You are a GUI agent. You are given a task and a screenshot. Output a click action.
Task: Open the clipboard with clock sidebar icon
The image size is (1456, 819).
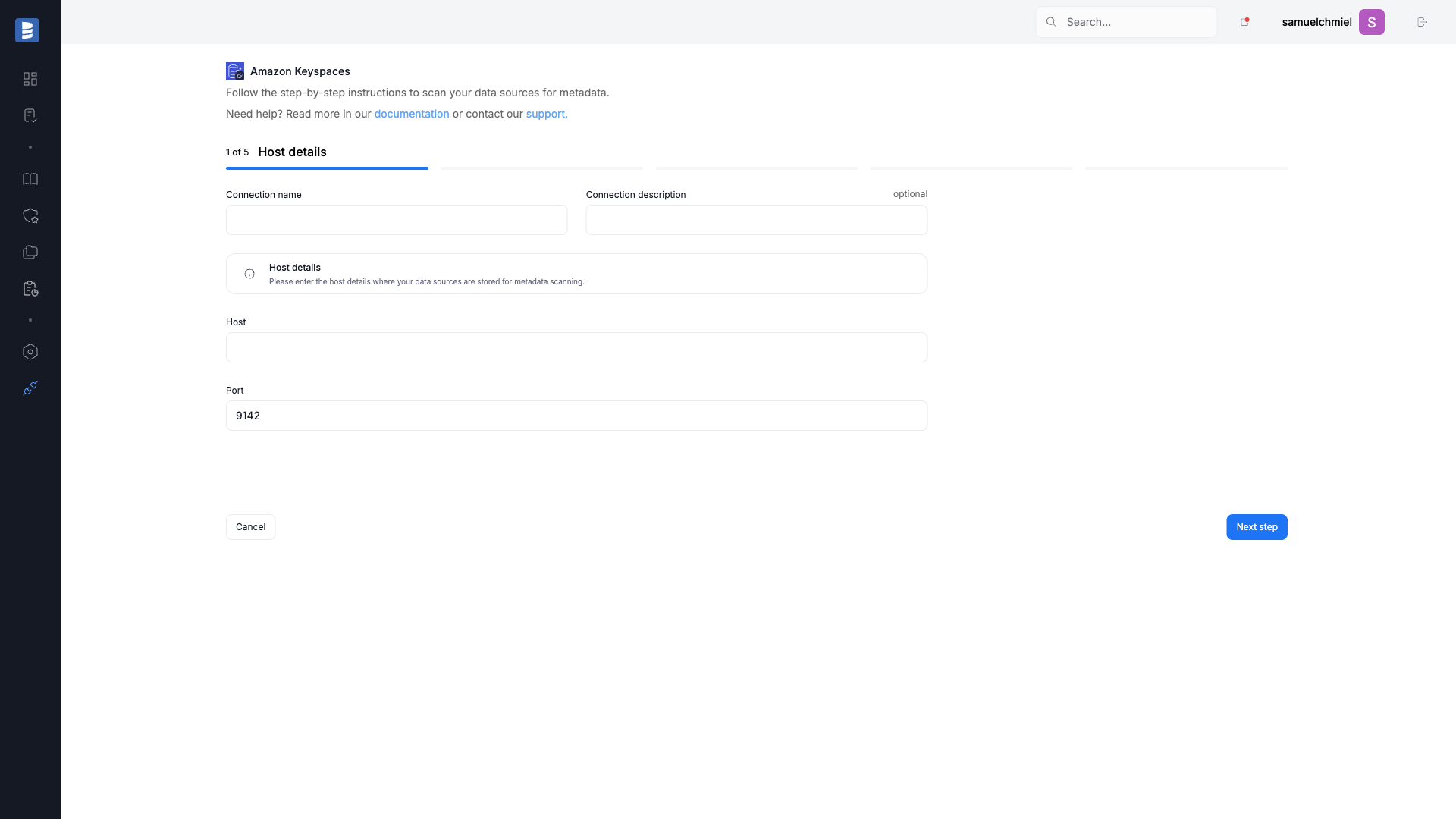[x=30, y=288]
